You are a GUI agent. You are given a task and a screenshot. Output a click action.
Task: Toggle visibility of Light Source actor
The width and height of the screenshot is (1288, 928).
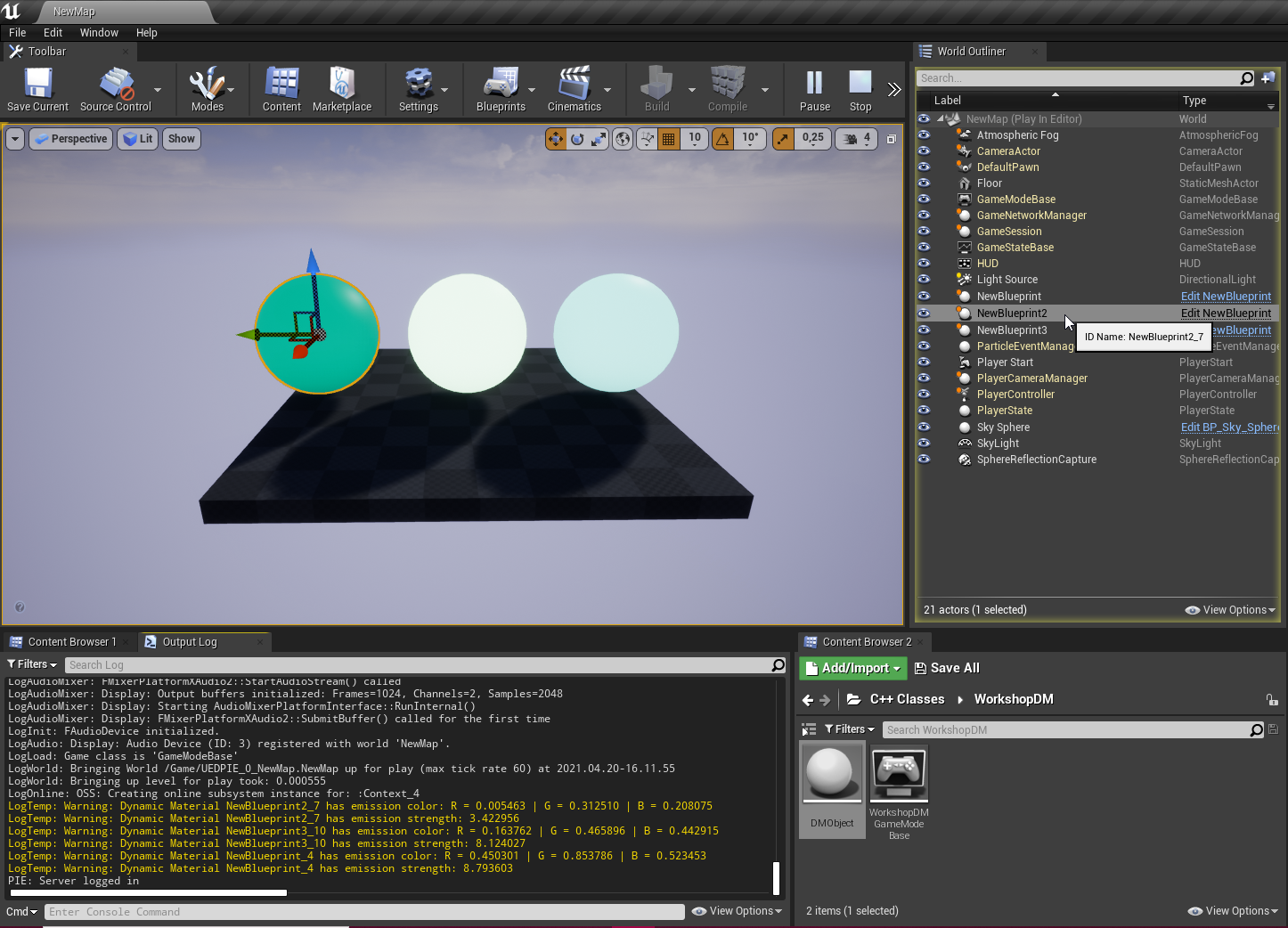pyautogui.click(x=924, y=280)
